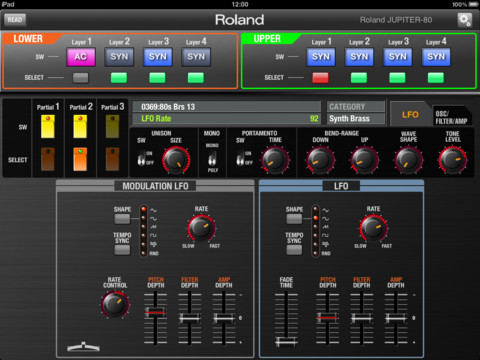Image resolution: width=480 pixels, height=360 pixels.
Task: Toggle Lower Layer 1 AC switch
Action: pos(81,57)
